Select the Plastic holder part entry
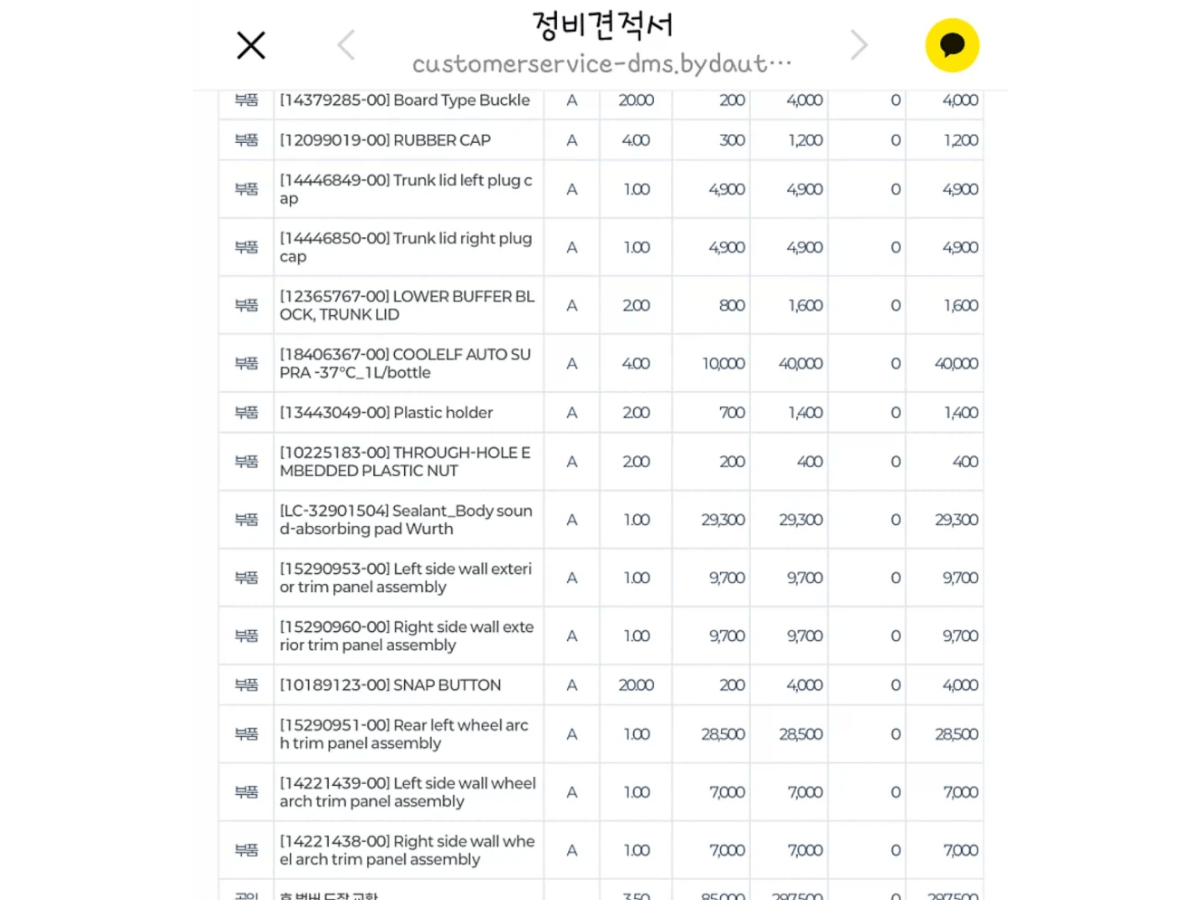Viewport: 1200px width, 900px height. click(x=601, y=412)
